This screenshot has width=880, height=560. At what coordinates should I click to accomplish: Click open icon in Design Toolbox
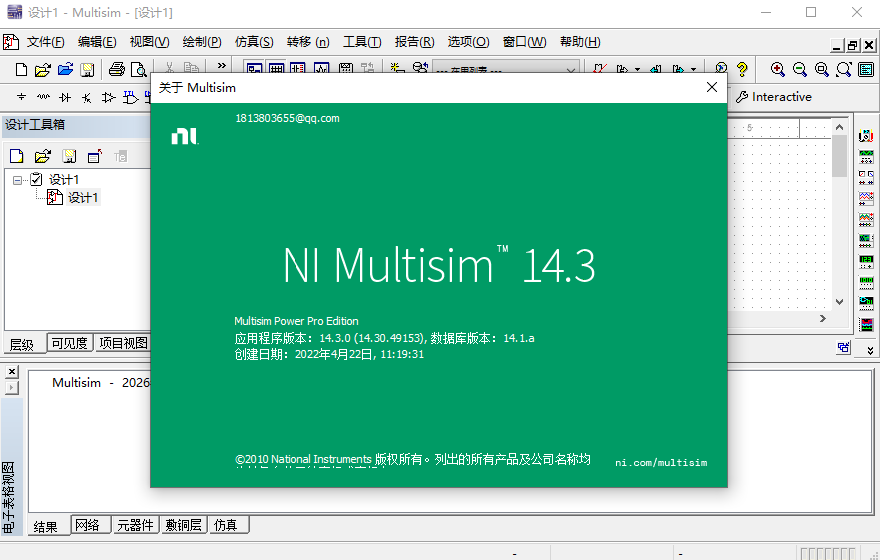tap(43, 156)
